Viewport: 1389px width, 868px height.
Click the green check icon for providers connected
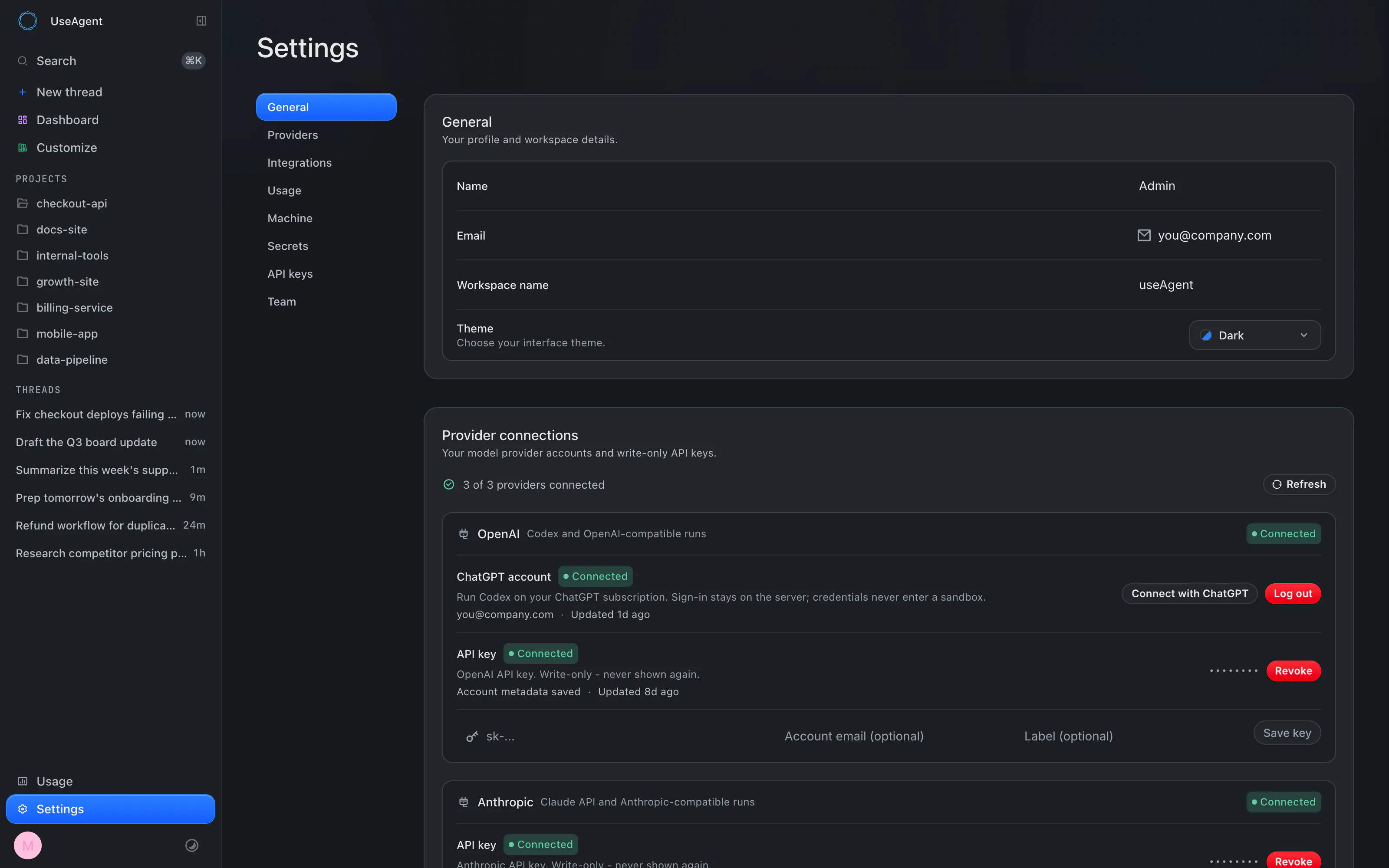coord(449,484)
